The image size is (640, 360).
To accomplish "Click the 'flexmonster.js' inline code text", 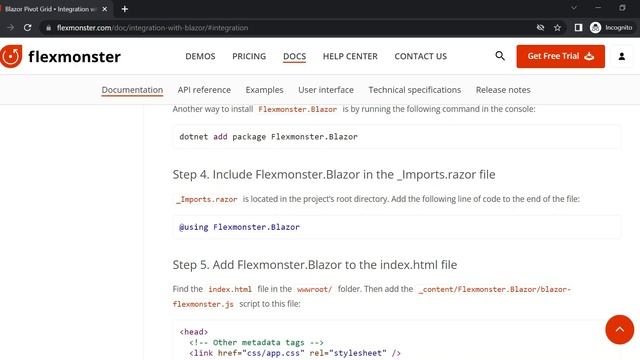I will click(203, 304).
